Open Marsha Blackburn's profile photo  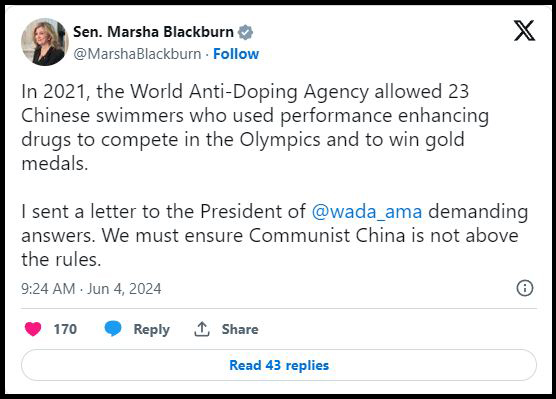click(x=45, y=42)
